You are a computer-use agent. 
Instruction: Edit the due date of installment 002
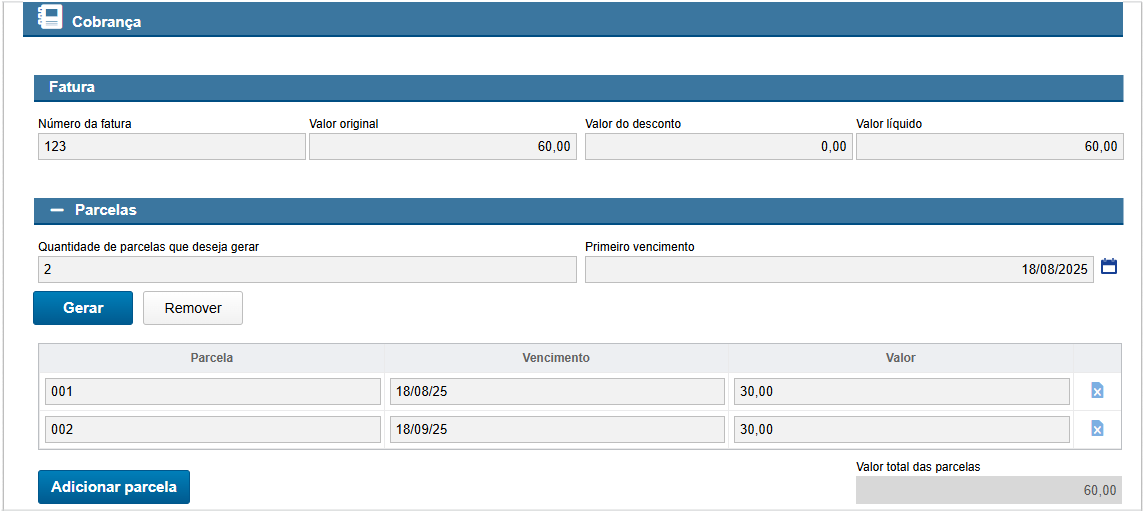[557, 429]
